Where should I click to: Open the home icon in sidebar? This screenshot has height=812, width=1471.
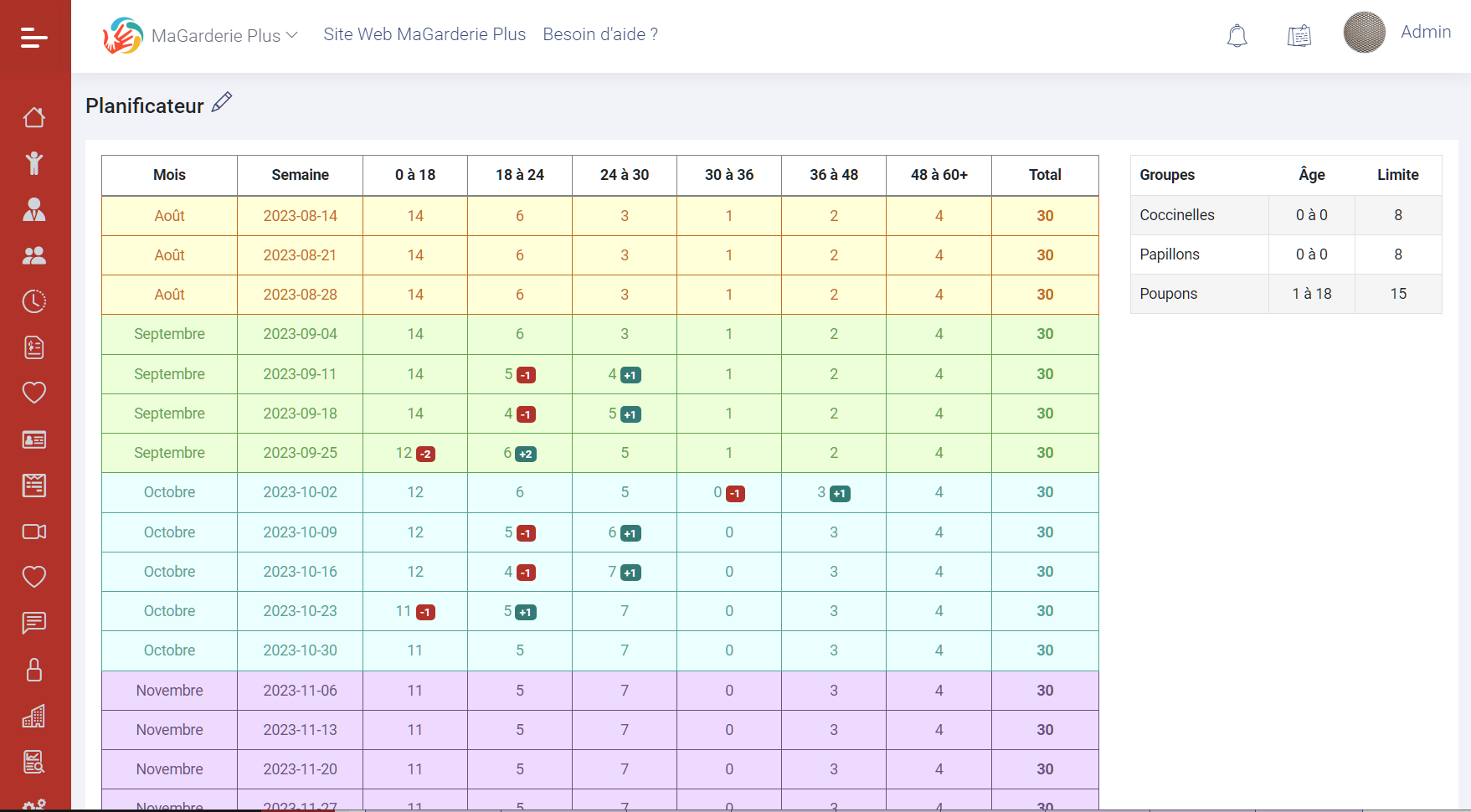coord(34,117)
